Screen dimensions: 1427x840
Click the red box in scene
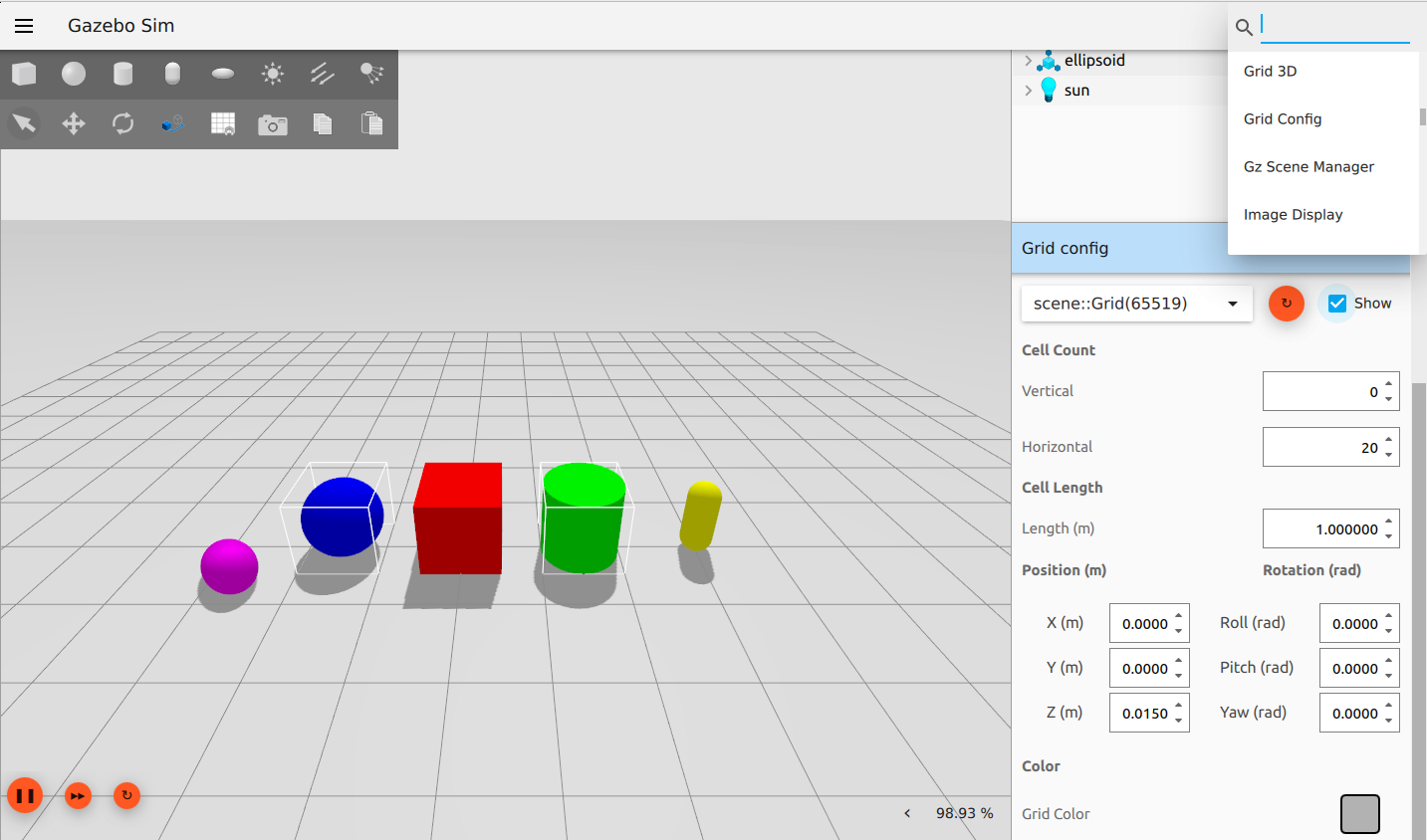click(x=458, y=518)
